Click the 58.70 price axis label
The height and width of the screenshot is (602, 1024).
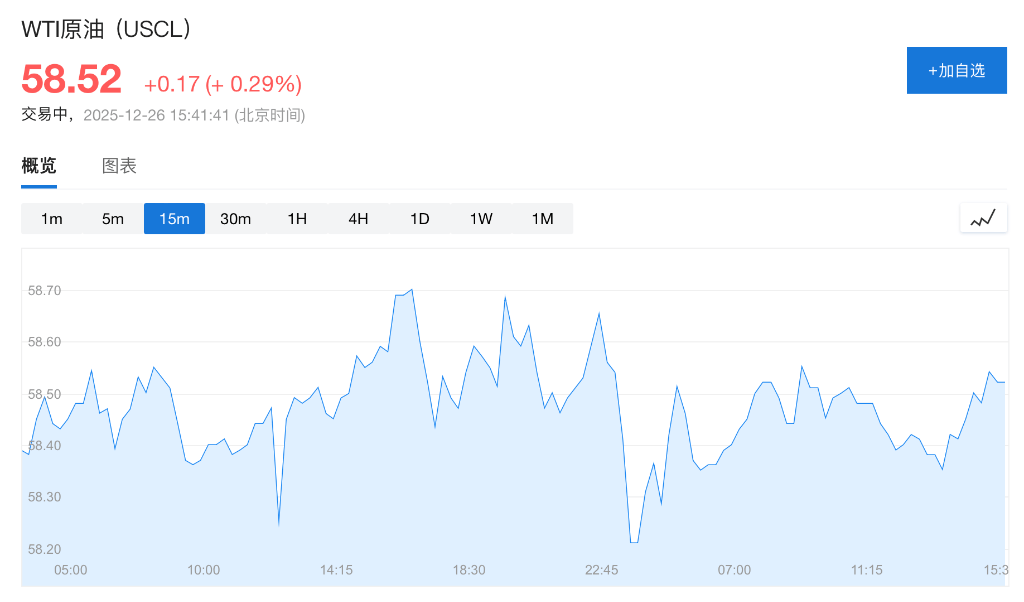coord(45,291)
